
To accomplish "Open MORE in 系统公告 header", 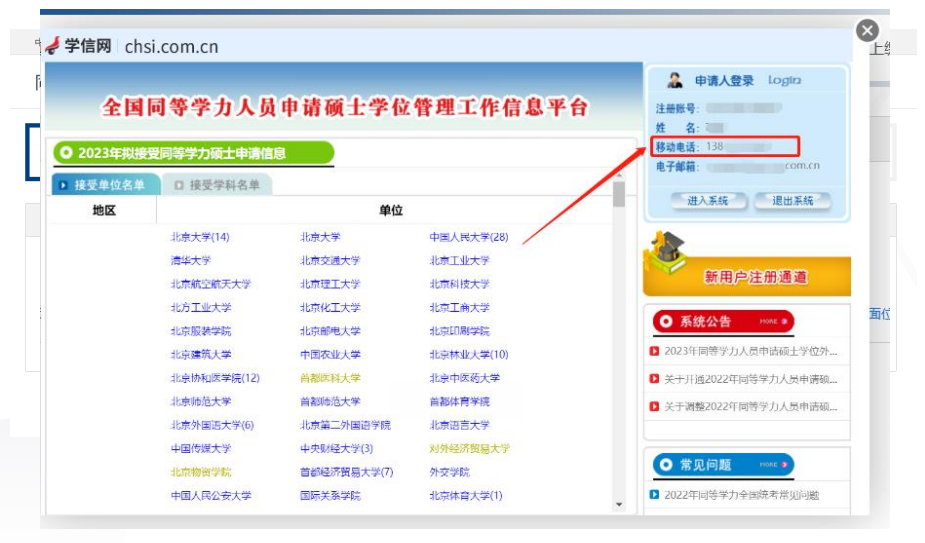I will click(773, 322).
